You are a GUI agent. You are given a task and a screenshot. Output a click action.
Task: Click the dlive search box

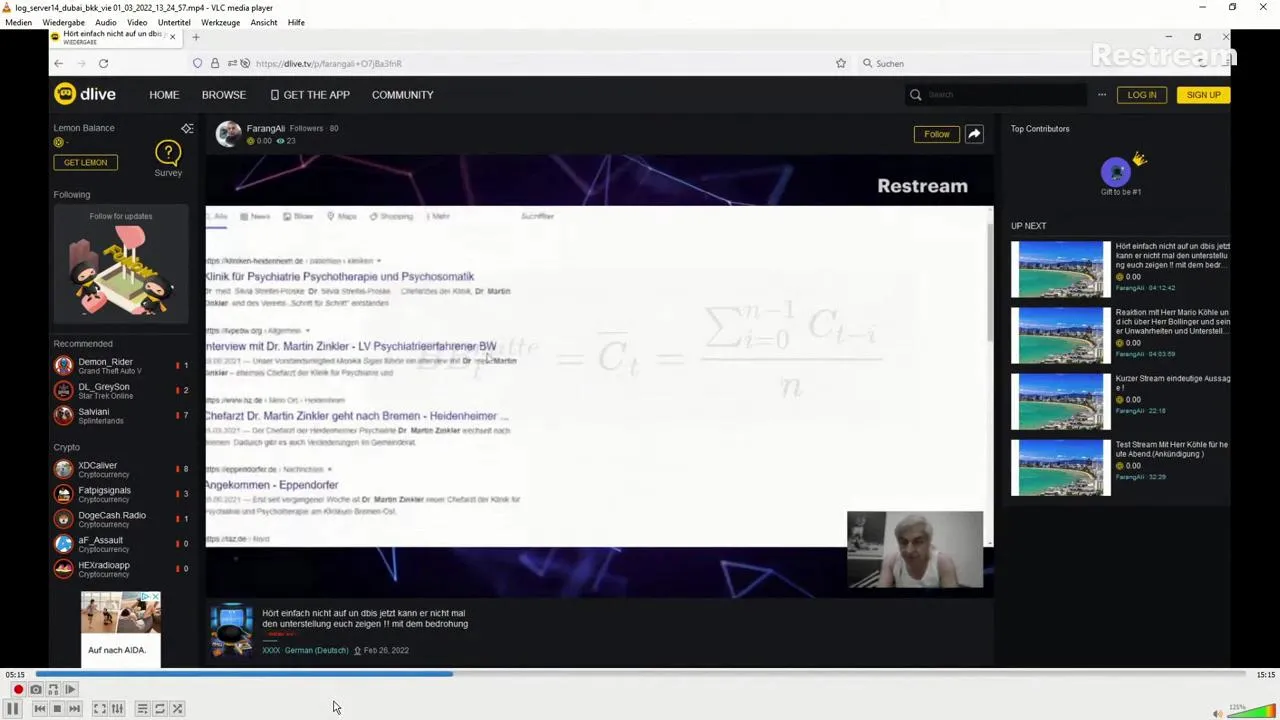(995, 95)
